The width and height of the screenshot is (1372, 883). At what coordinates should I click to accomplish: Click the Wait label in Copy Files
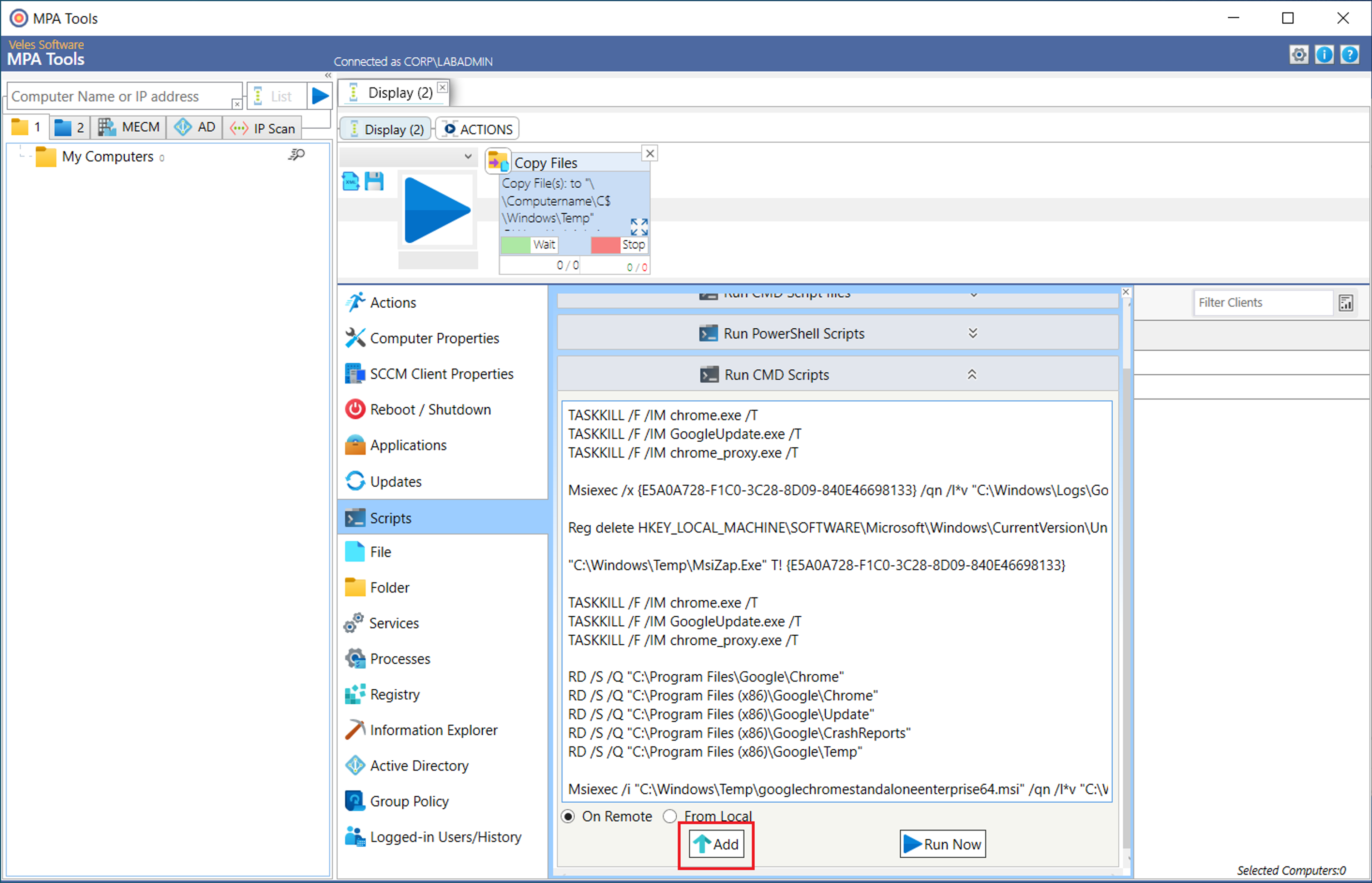[x=543, y=244]
